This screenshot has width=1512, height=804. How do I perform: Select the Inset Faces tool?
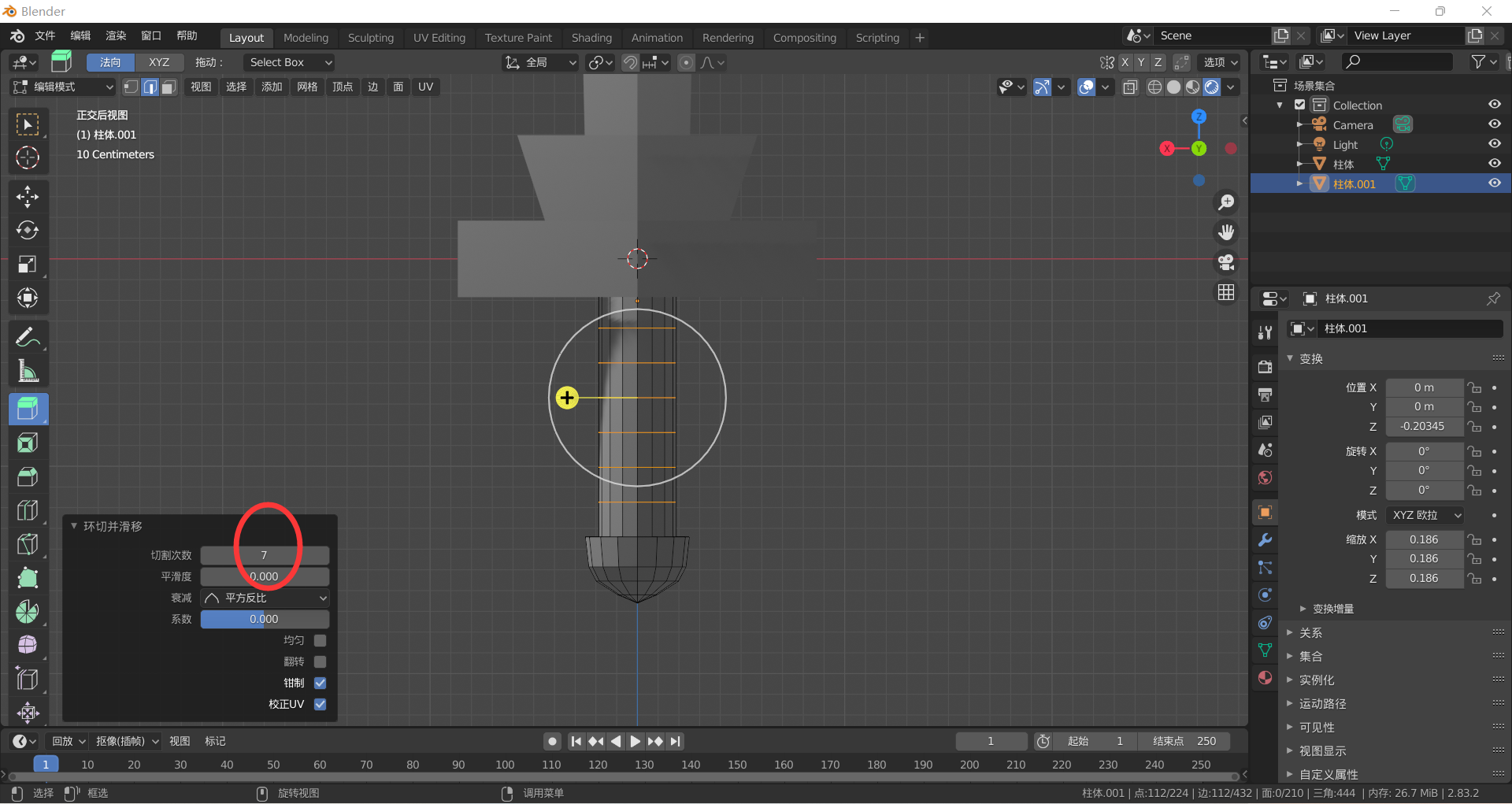click(28, 443)
